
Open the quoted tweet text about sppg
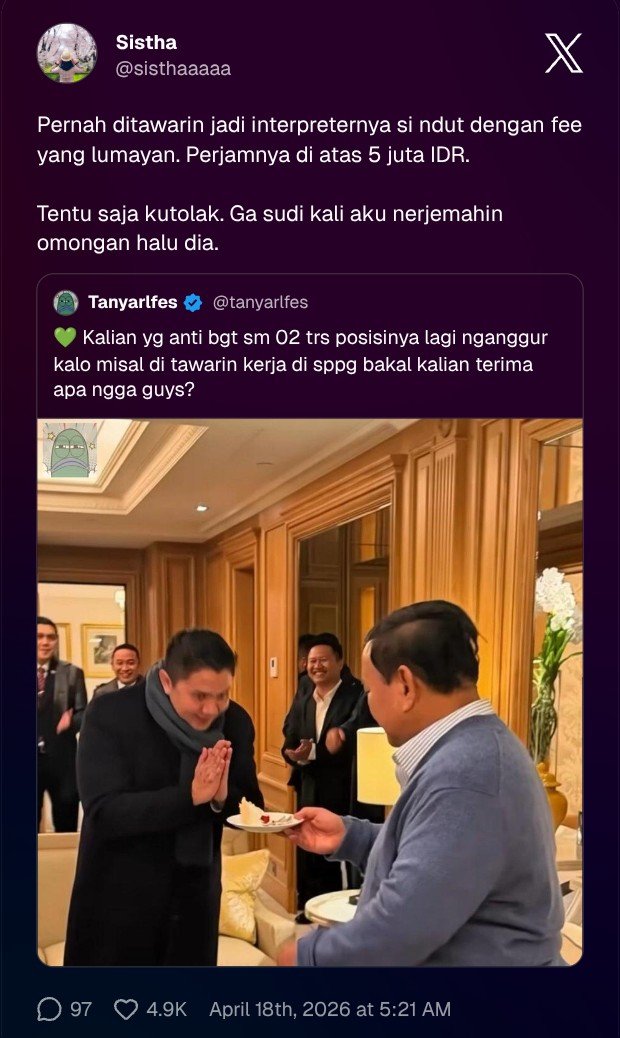(301, 363)
